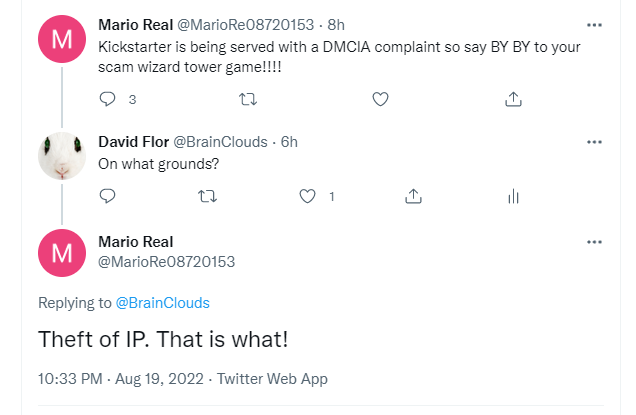This screenshot has width=636, height=415.
Task: Reply to Mario Real's first tweet
Action: [109, 99]
